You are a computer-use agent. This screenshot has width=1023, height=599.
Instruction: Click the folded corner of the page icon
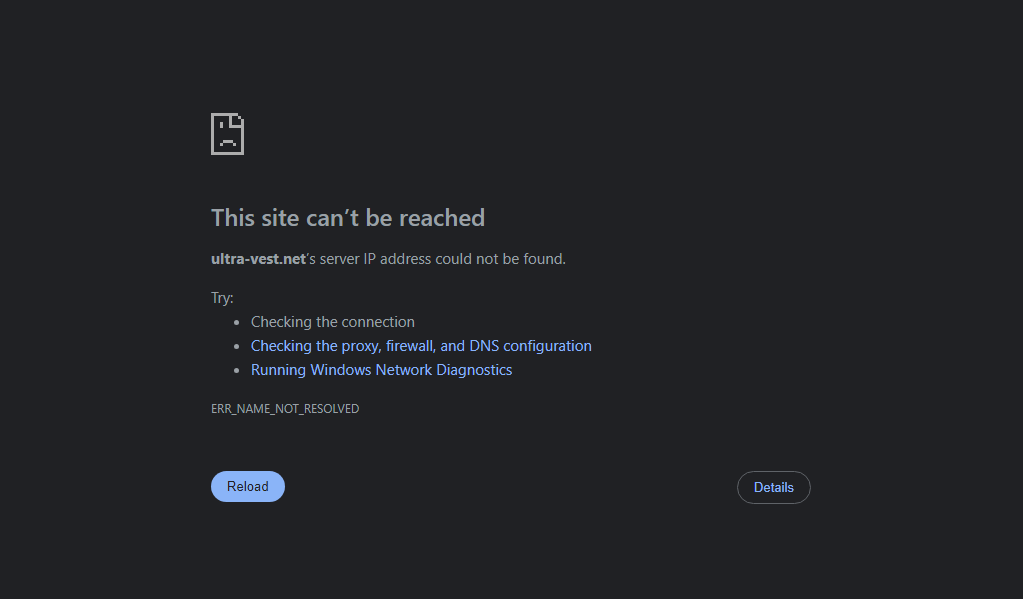237,121
